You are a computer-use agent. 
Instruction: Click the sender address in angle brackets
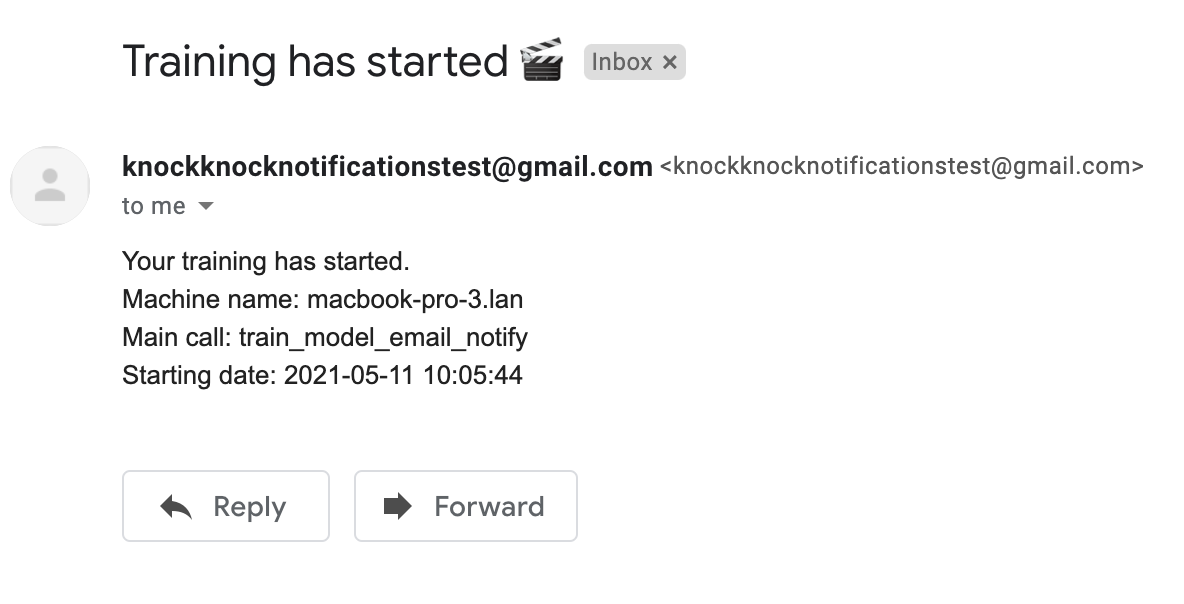(901, 166)
